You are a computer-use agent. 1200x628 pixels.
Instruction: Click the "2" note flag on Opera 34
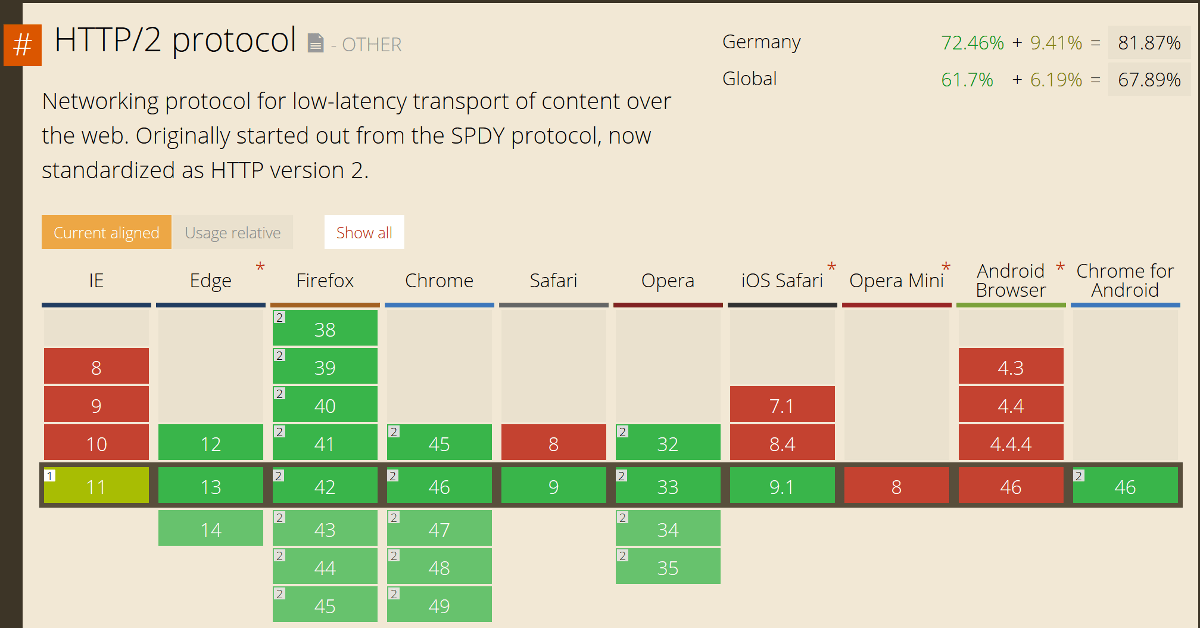pos(622,517)
